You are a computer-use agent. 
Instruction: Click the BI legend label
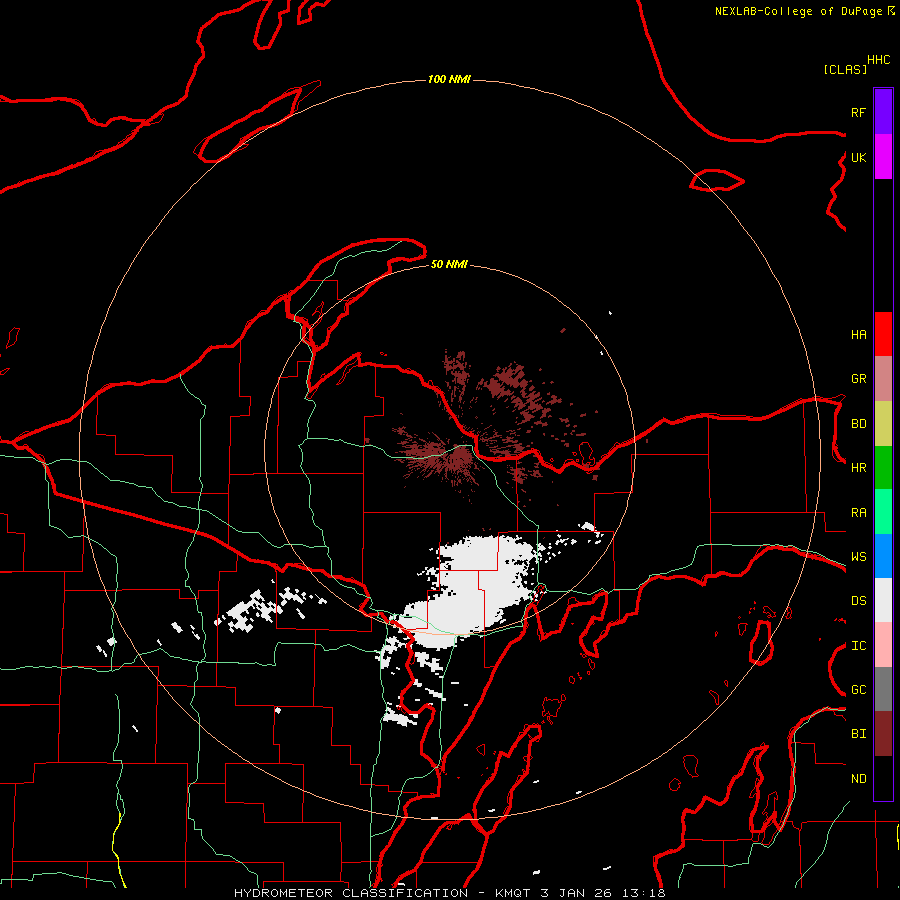[x=858, y=734]
